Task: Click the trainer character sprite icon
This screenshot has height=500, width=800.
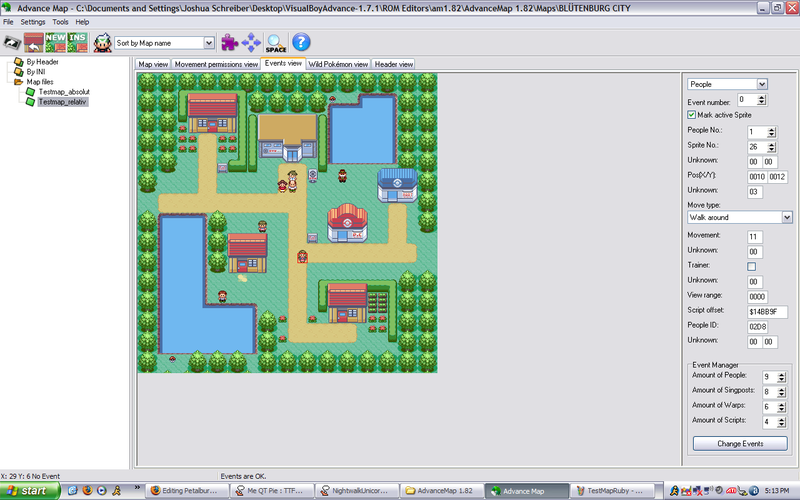Action: point(103,43)
